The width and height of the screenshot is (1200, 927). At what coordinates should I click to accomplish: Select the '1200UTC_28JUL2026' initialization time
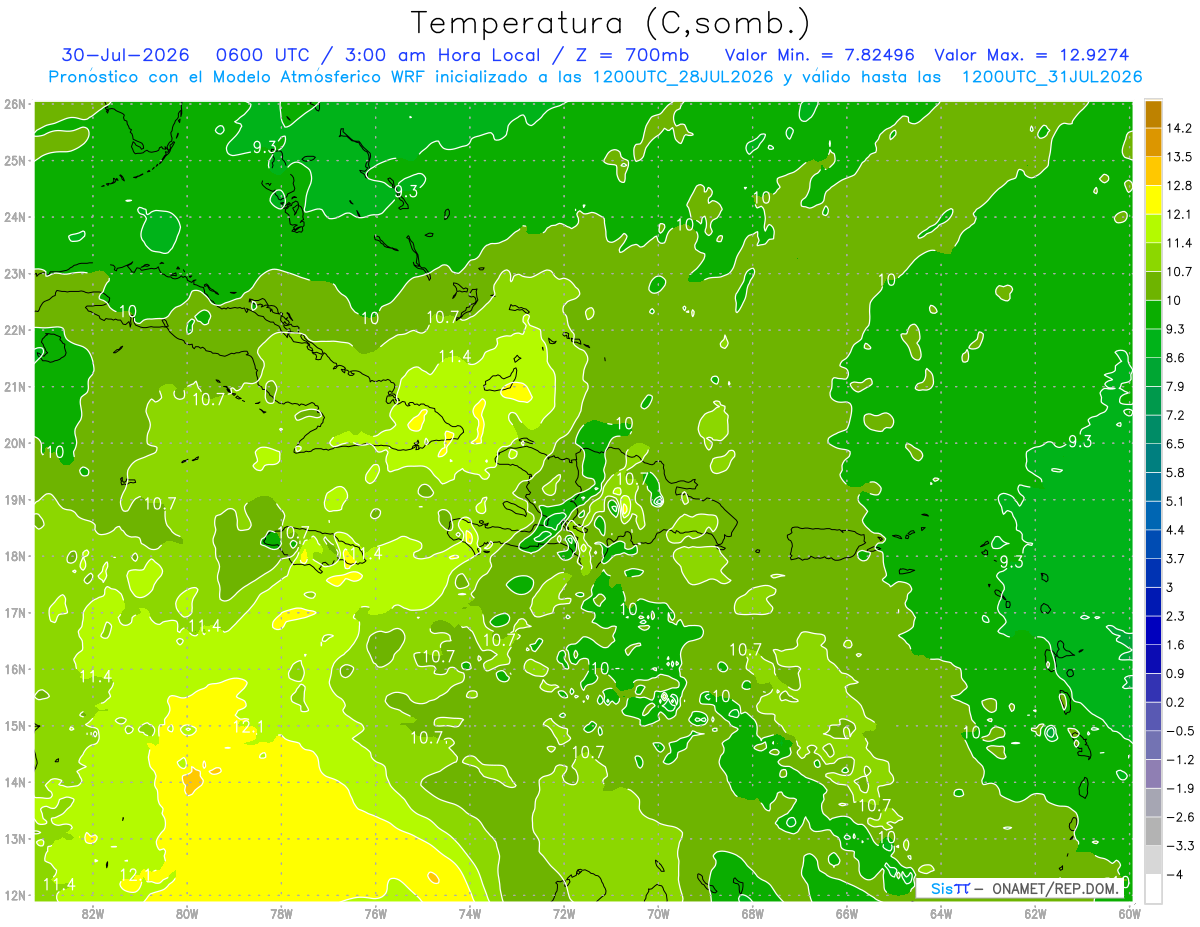coord(683,77)
